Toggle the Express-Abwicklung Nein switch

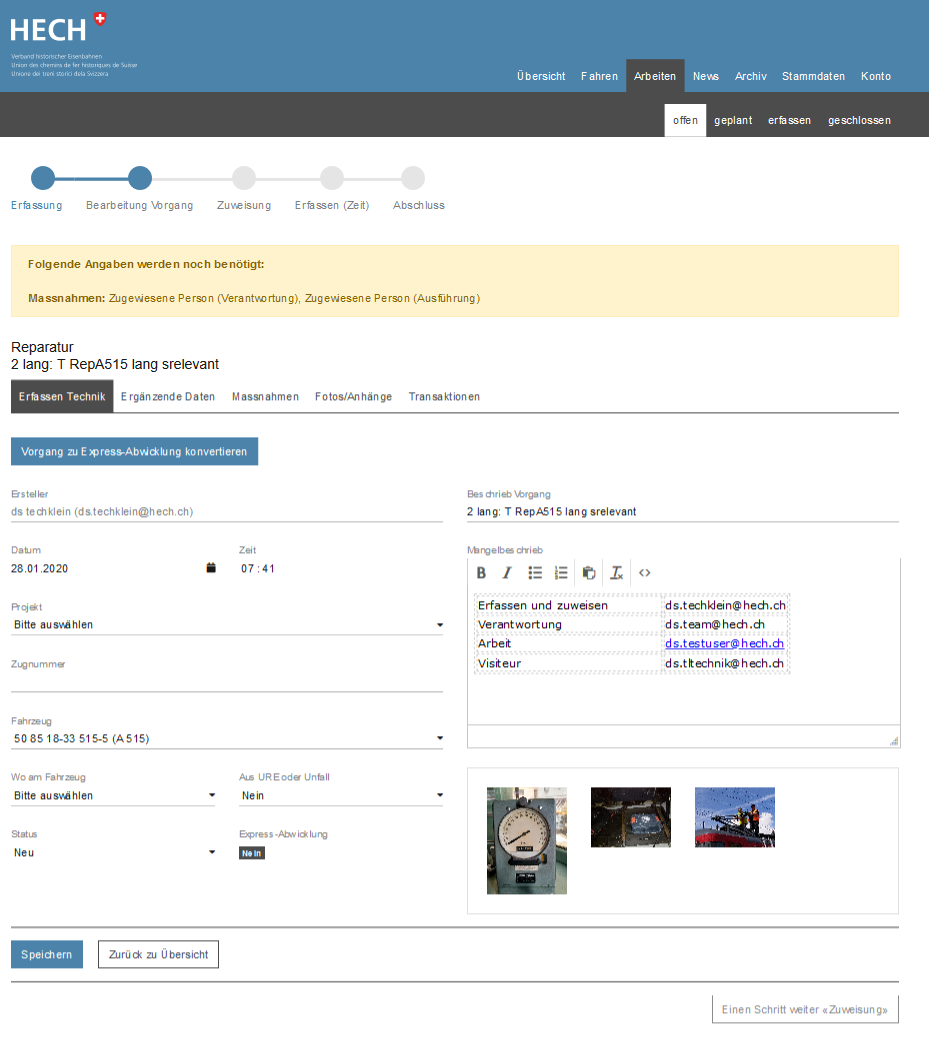[251, 853]
